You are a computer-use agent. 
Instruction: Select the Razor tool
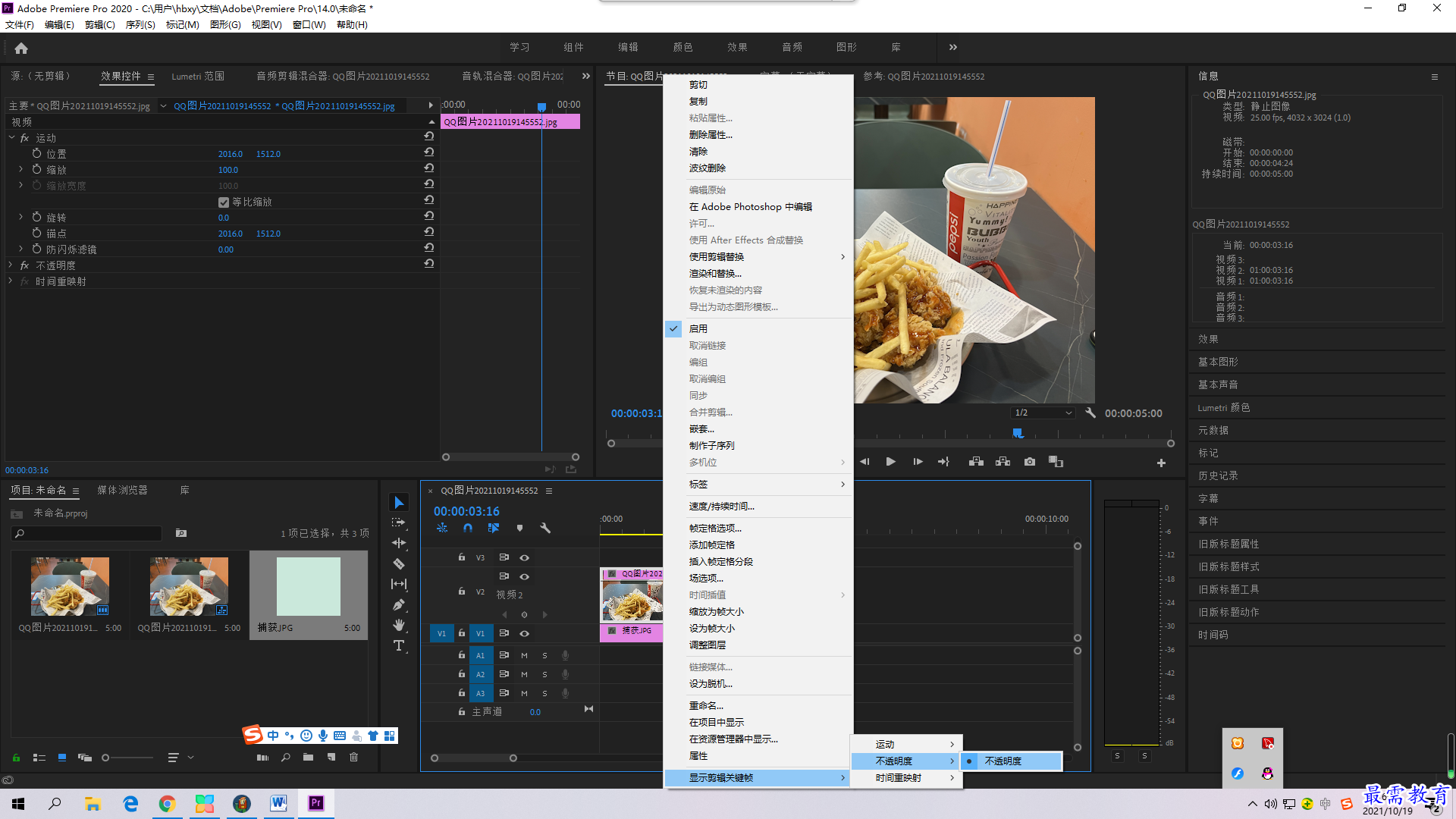[399, 563]
